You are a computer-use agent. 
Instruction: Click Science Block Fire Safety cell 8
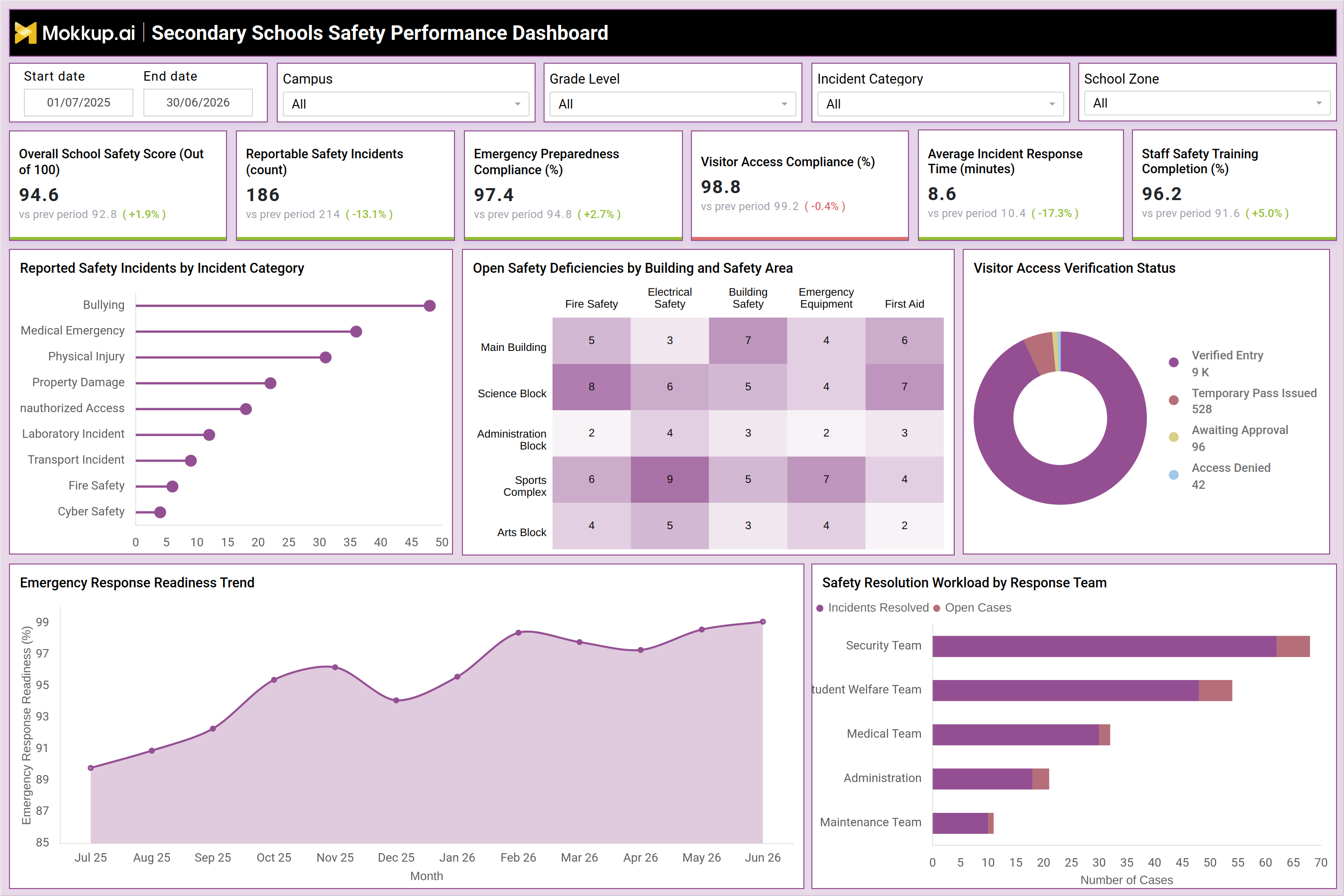591,387
